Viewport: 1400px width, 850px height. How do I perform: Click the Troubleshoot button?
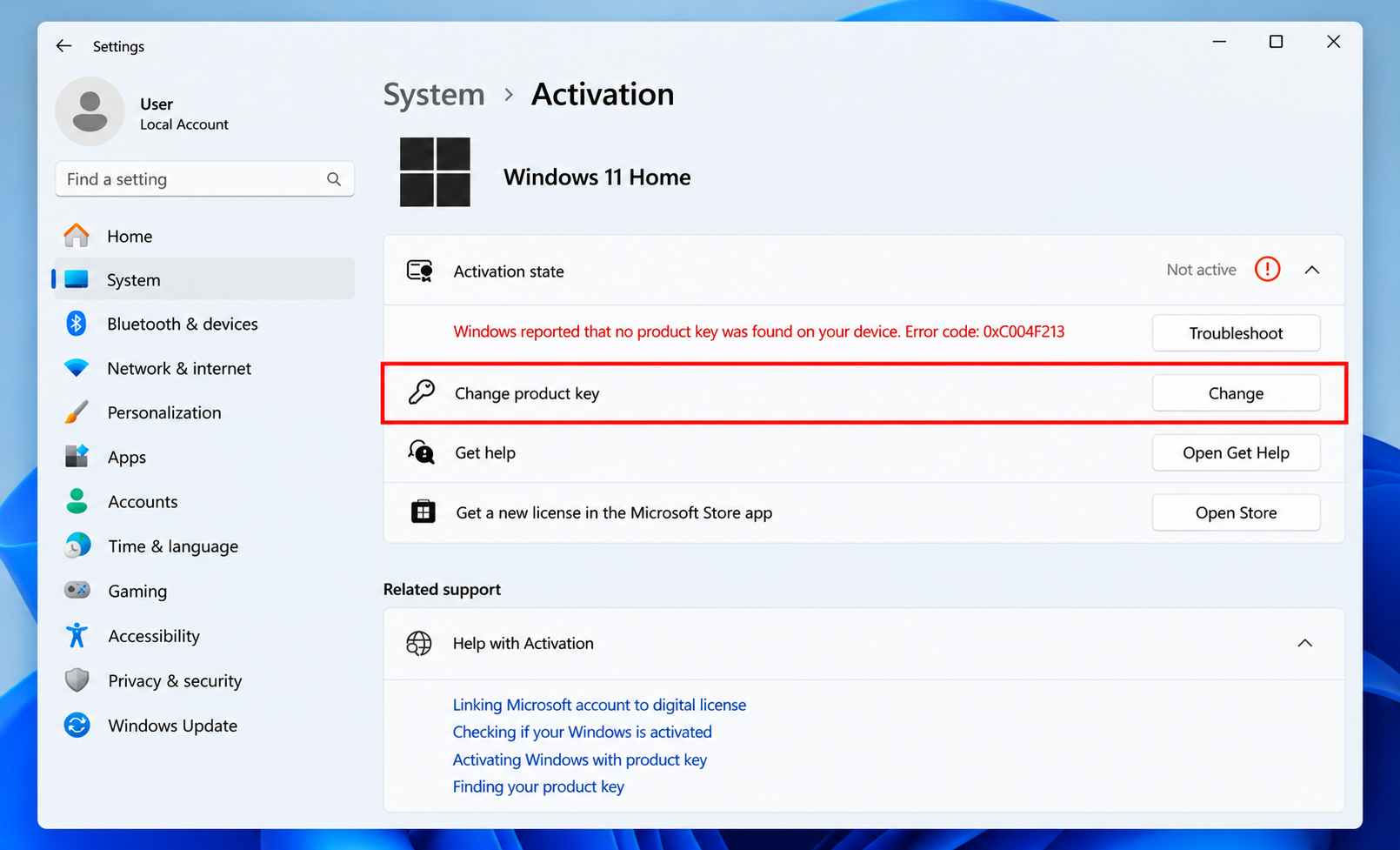click(x=1236, y=333)
